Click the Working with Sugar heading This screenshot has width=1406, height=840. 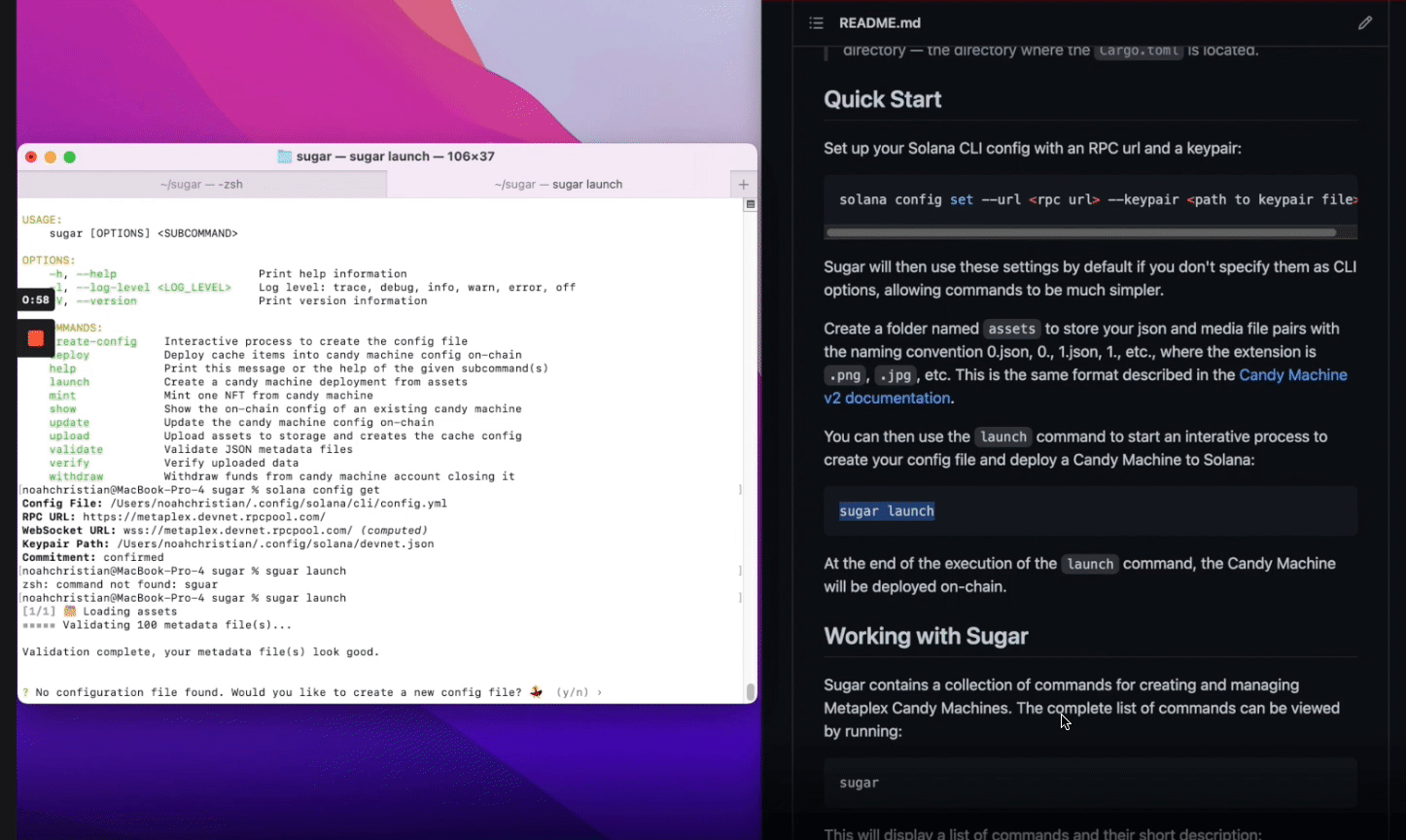(926, 636)
